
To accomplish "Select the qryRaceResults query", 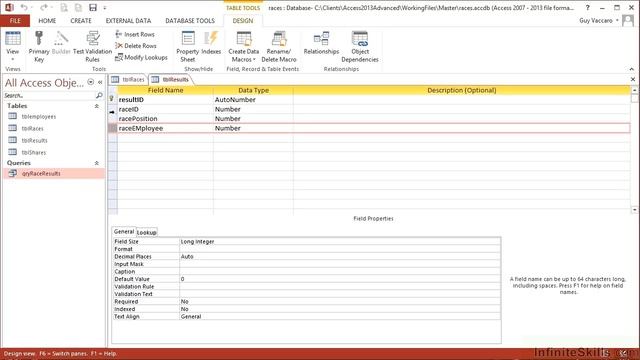I will [53, 173].
